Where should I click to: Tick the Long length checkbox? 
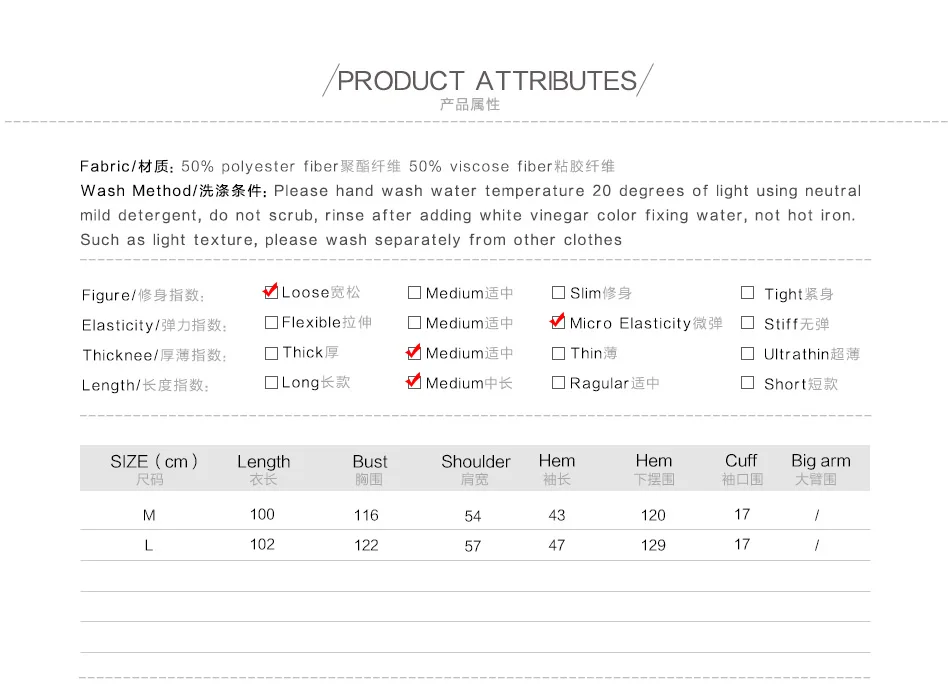click(271, 382)
